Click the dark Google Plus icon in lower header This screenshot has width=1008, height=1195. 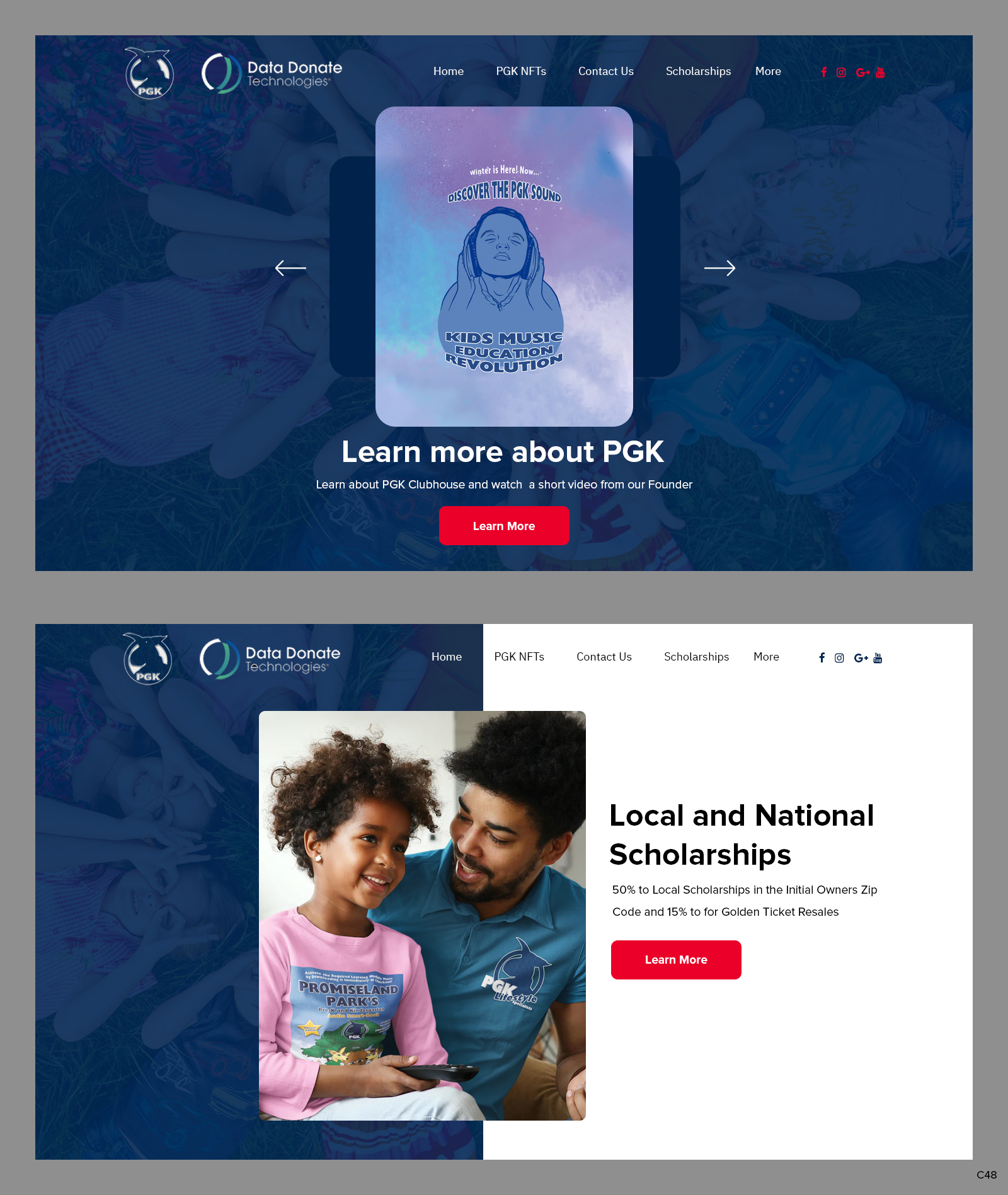click(x=861, y=658)
